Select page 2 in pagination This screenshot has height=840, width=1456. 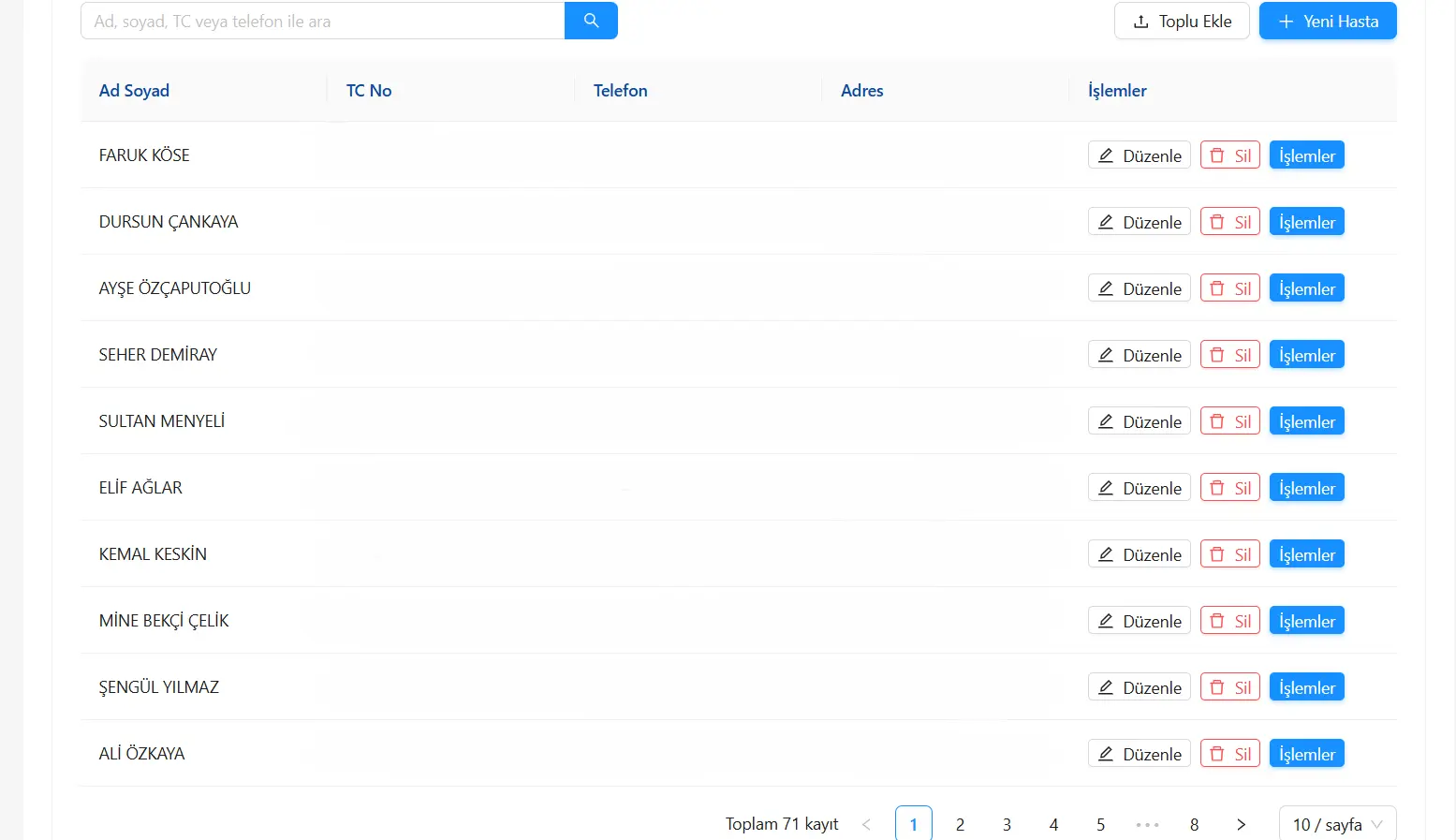960,824
